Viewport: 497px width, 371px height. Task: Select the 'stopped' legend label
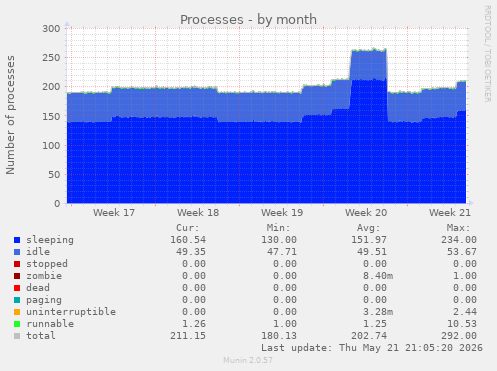tap(47, 264)
